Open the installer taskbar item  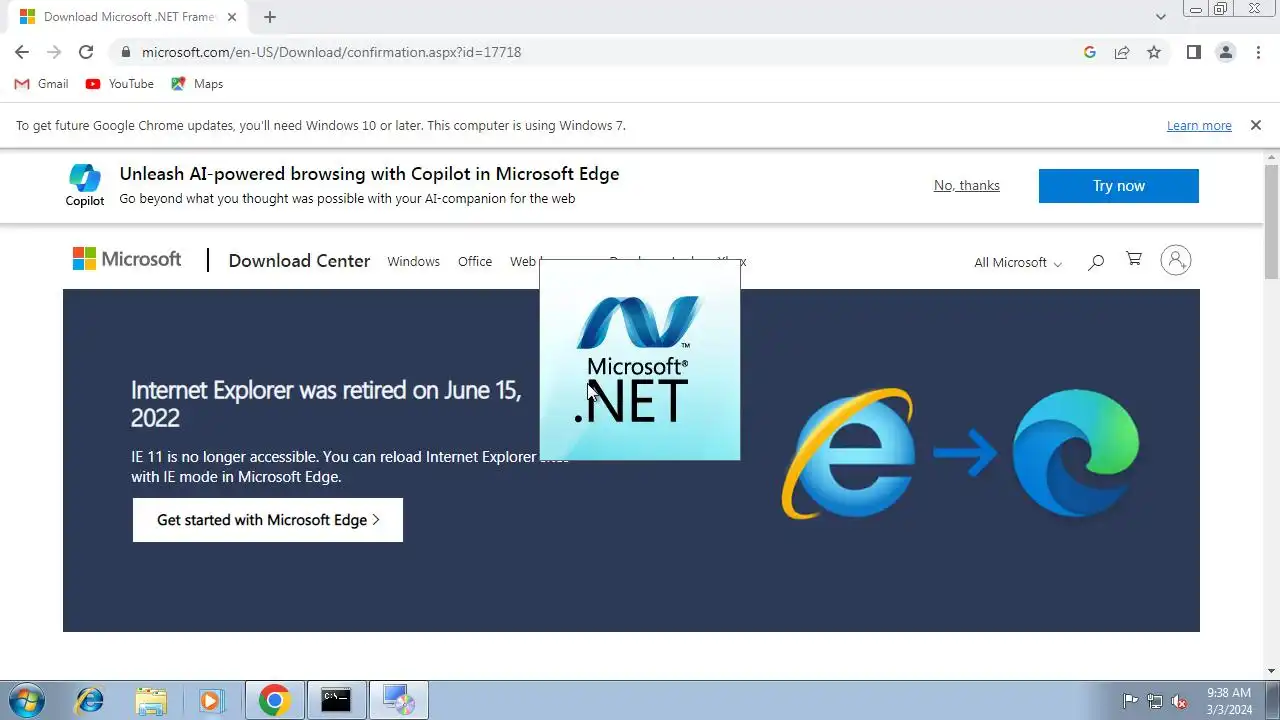[398, 700]
